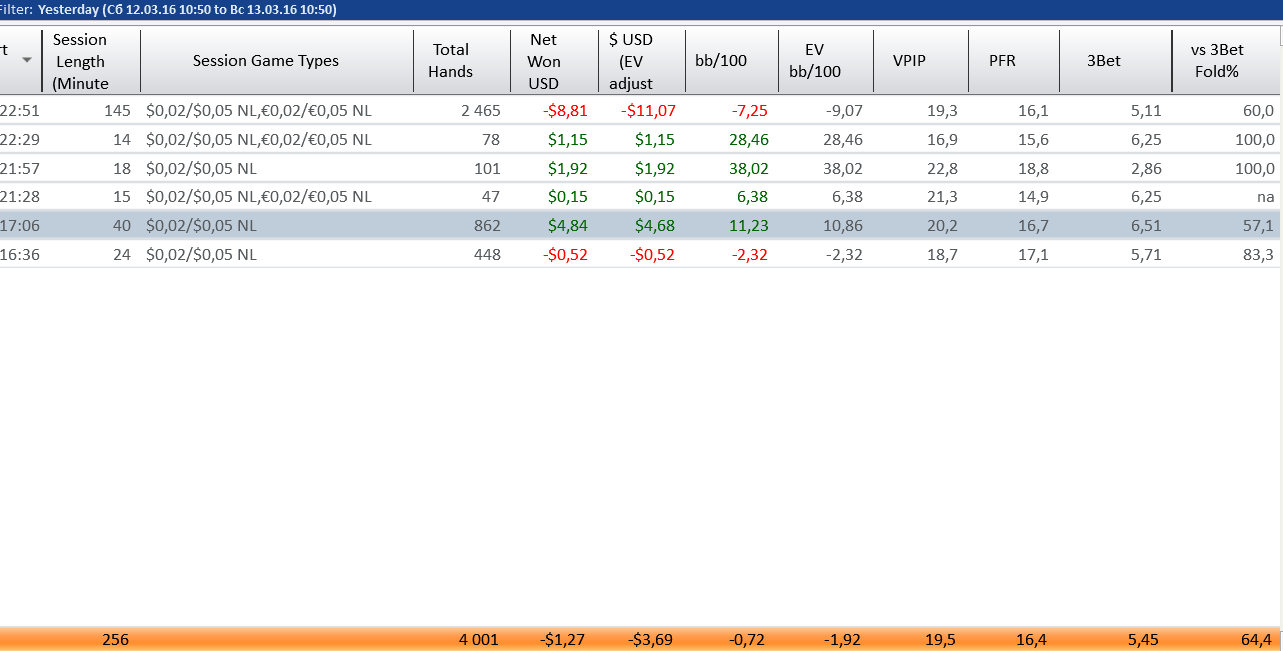This screenshot has height=651, width=1283.
Task: Click summary PFR value 16,4
Action: [1031, 640]
